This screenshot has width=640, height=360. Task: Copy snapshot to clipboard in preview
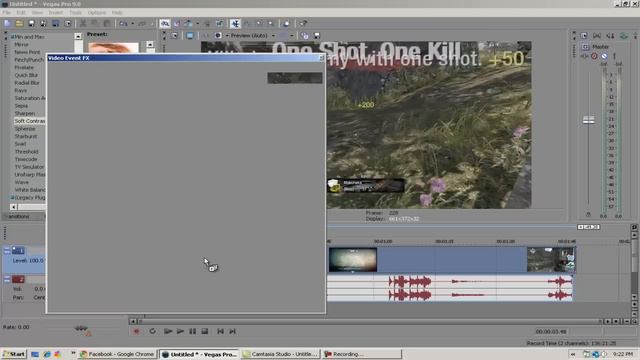[x=305, y=36]
